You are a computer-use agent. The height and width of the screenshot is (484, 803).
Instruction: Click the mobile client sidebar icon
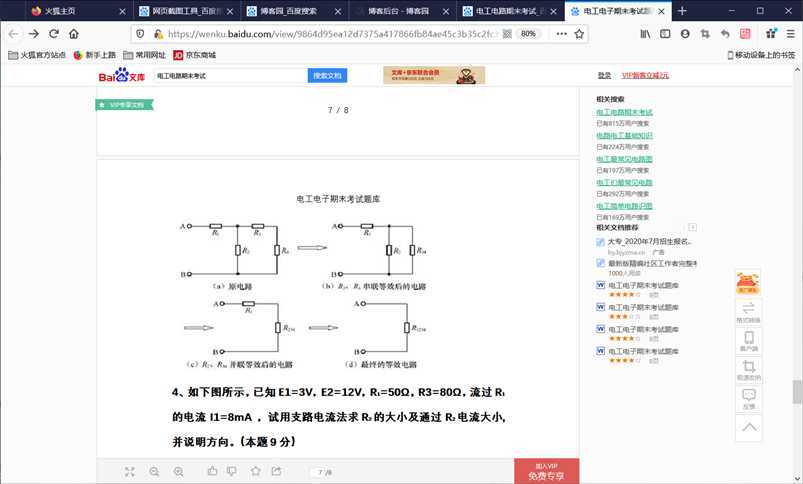[748, 341]
